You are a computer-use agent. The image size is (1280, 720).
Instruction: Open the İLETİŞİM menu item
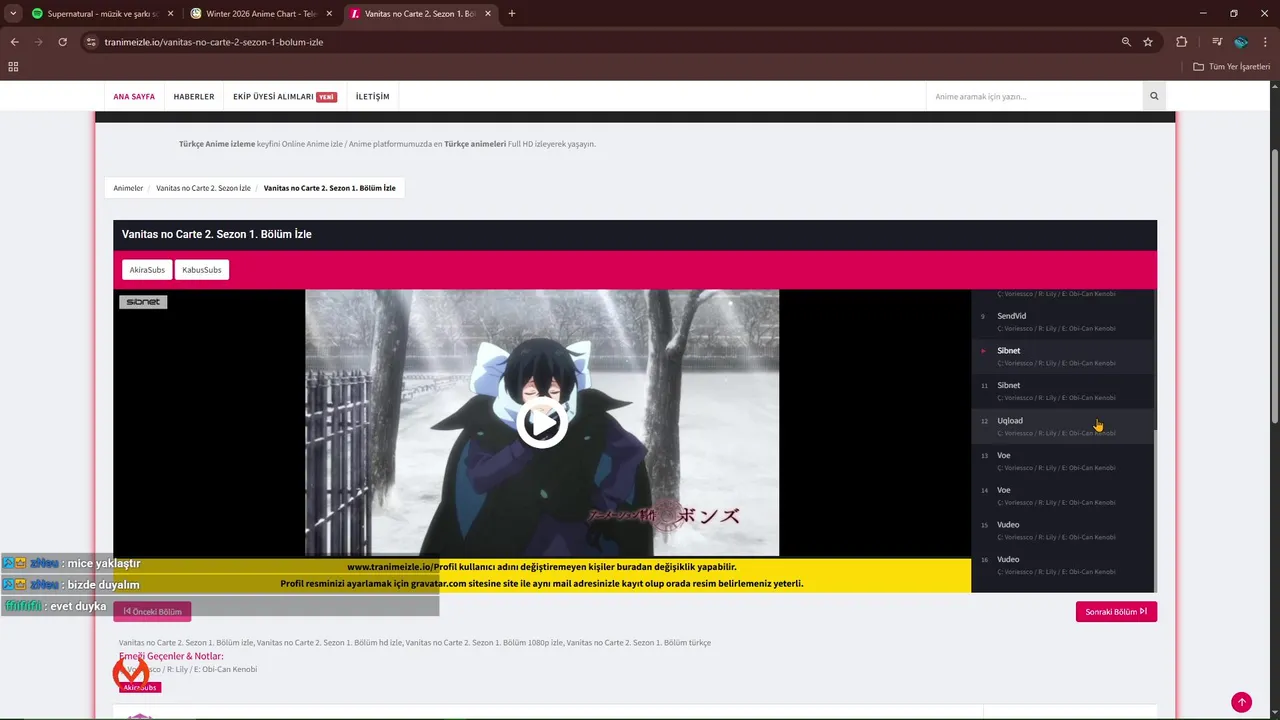point(373,97)
